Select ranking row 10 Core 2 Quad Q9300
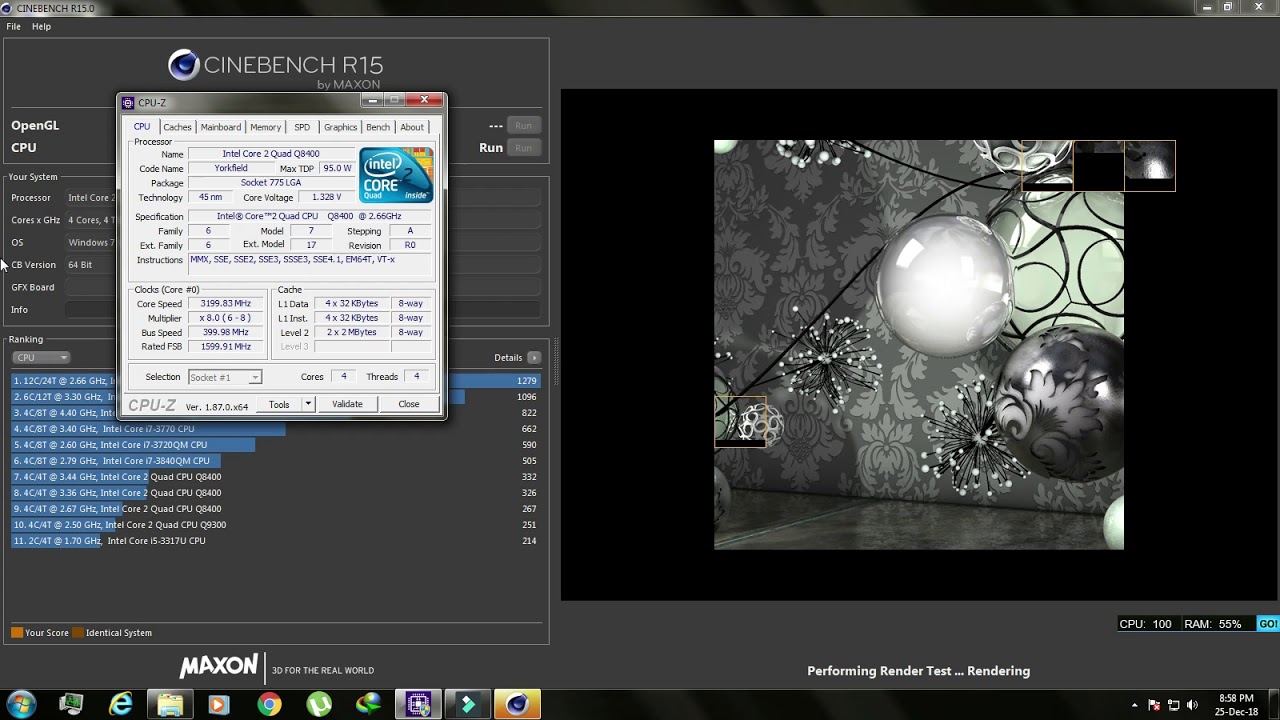This screenshot has height=720, width=1280. pyautogui.click(x=277, y=525)
